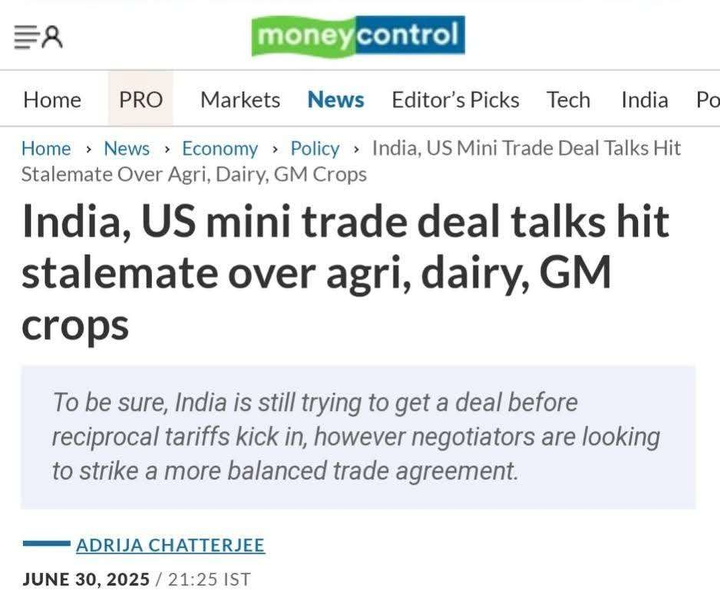Open the hamburger user menu icon
This screenshot has width=720, height=590.
click(39, 37)
